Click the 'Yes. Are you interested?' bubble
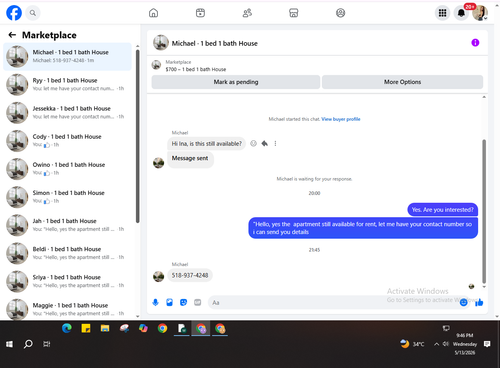Image resolution: width=500 pixels, height=368 pixels. pyautogui.click(x=442, y=210)
